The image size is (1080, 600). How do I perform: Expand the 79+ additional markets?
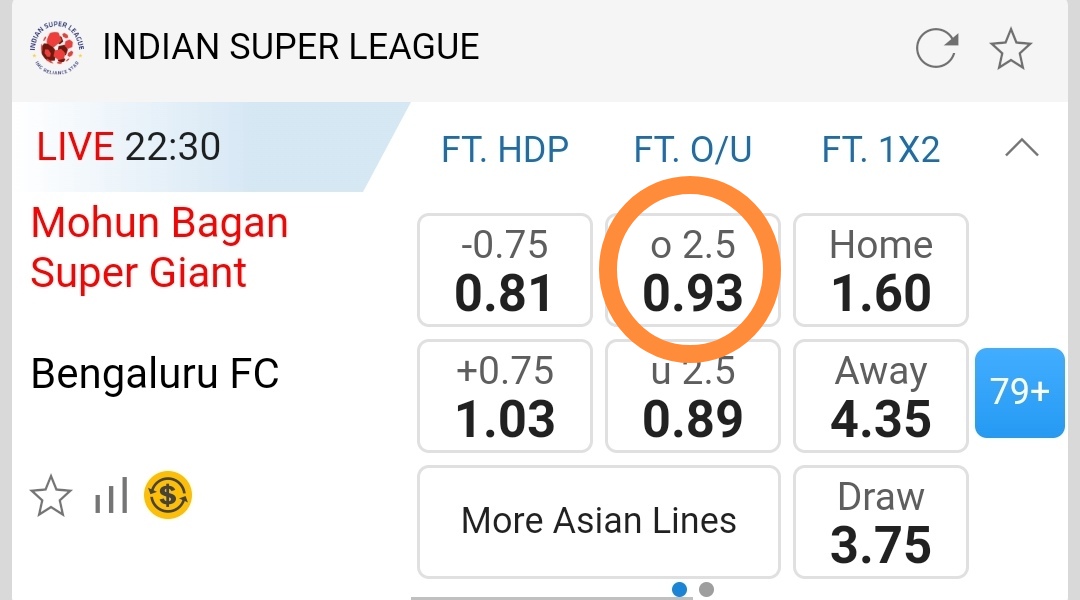click(1020, 392)
